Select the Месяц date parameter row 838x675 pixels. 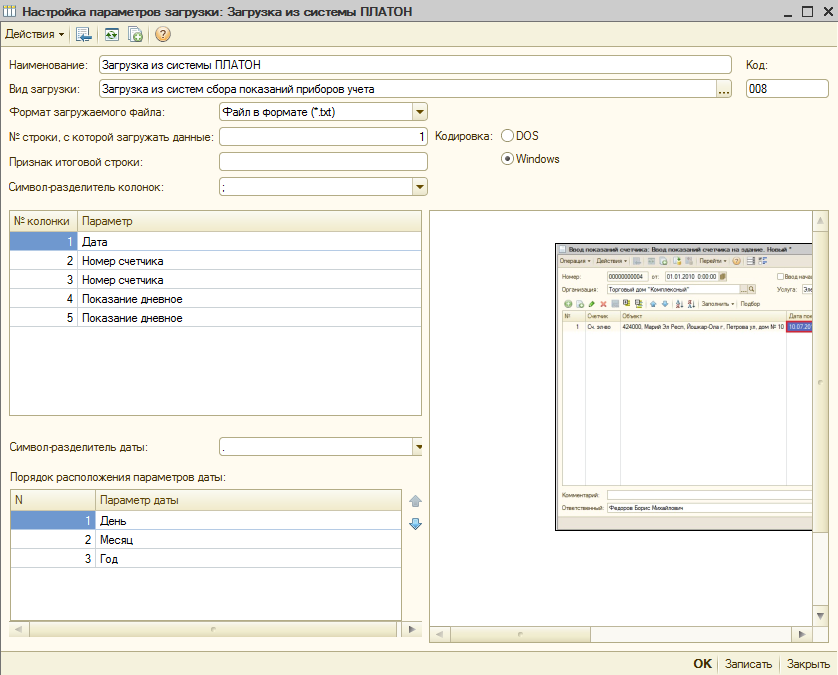click(x=206, y=540)
